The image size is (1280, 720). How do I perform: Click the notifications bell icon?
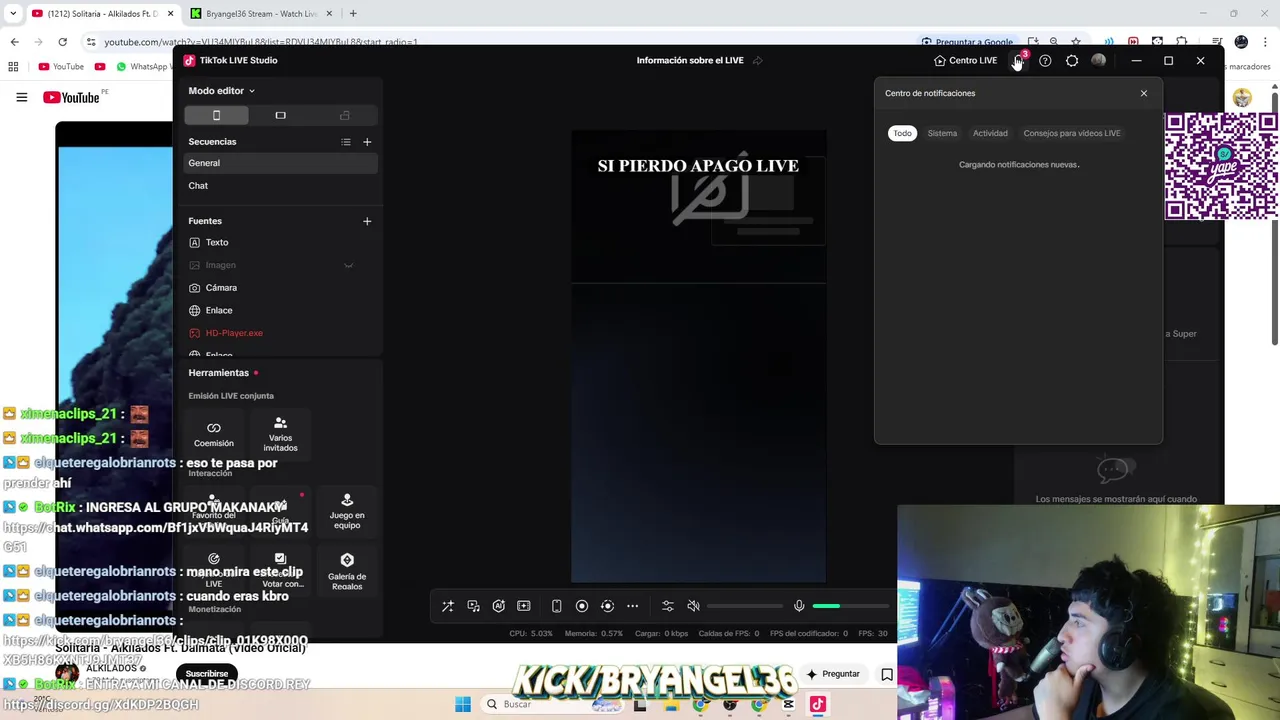(1019, 60)
